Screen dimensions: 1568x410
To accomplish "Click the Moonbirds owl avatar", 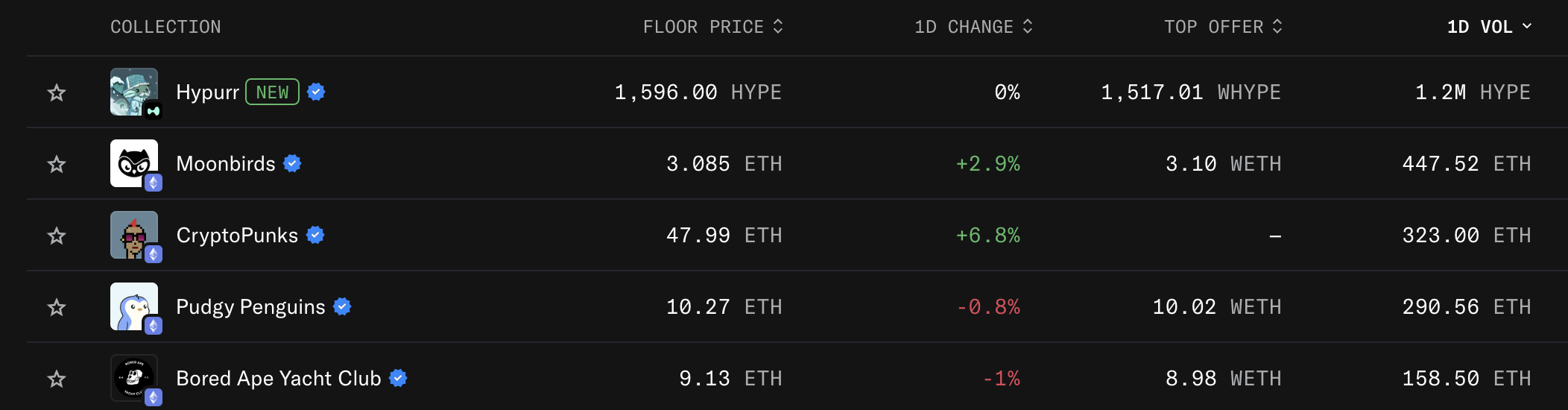I will [134, 163].
